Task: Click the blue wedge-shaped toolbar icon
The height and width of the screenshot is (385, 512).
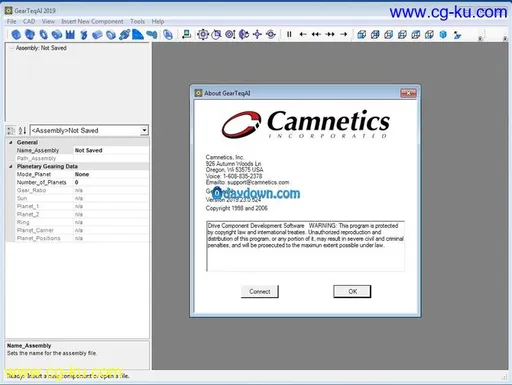Action: 137,34
